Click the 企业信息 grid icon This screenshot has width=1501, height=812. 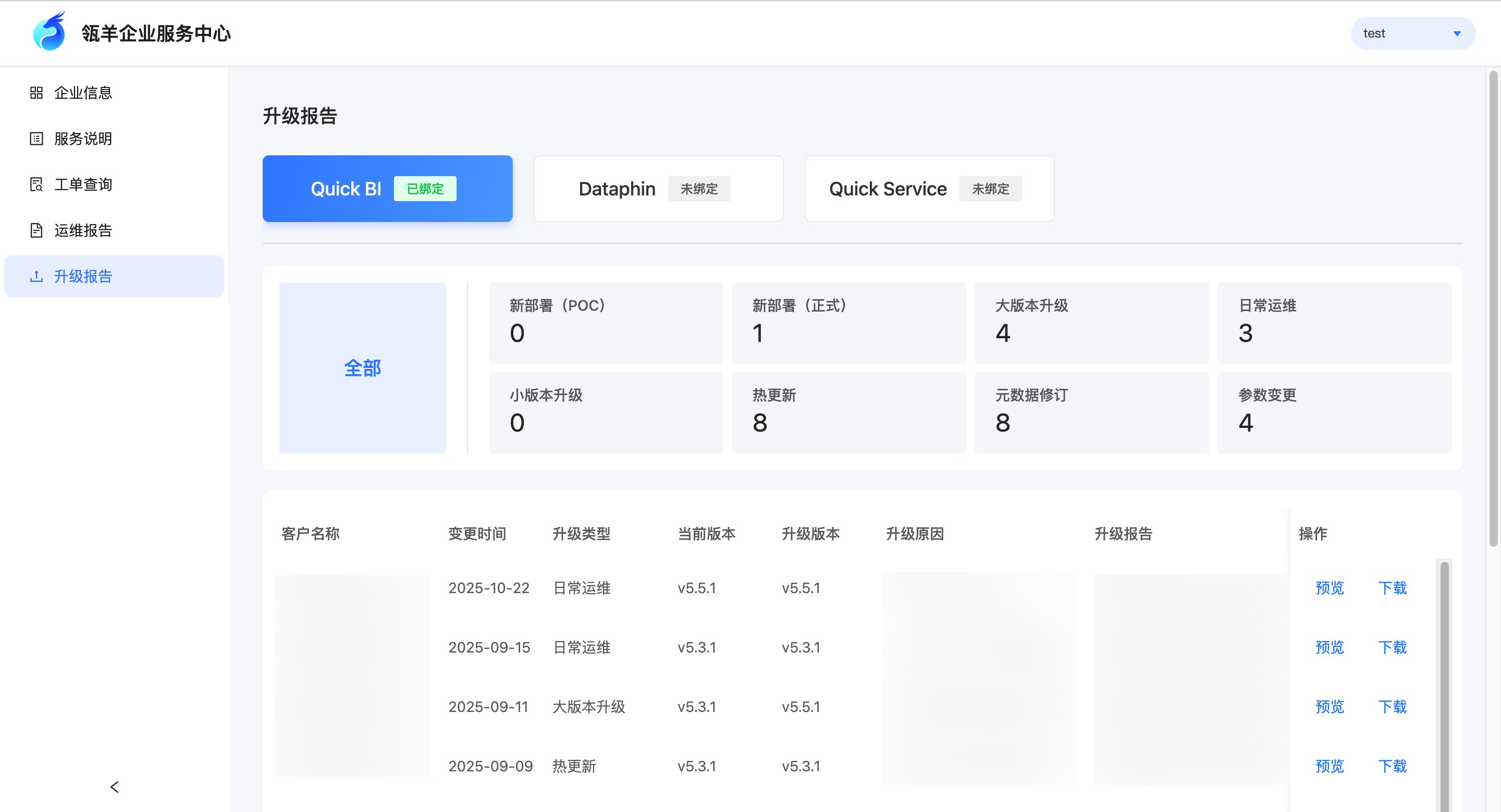36,93
